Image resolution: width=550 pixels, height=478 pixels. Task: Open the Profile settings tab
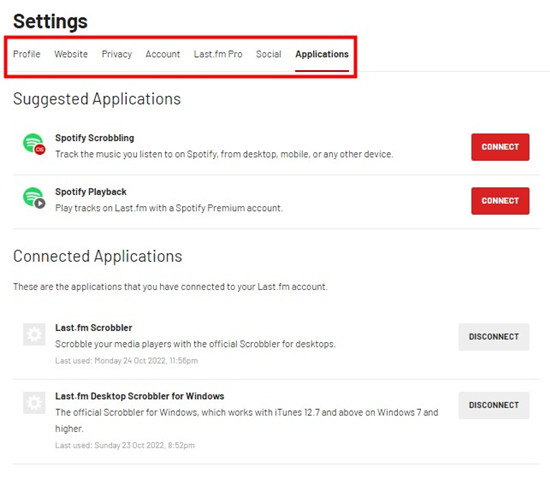[27, 54]
